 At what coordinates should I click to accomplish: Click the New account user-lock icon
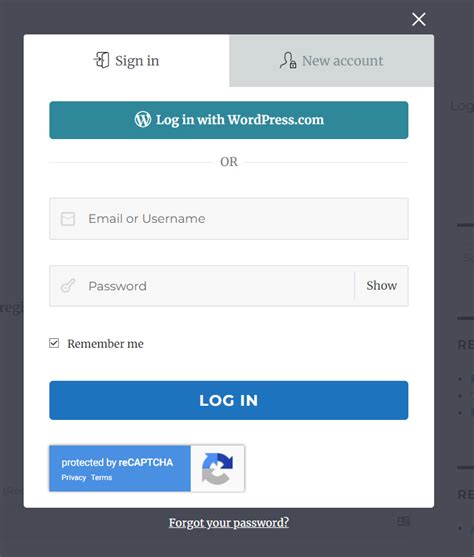(x=288, y=60)
